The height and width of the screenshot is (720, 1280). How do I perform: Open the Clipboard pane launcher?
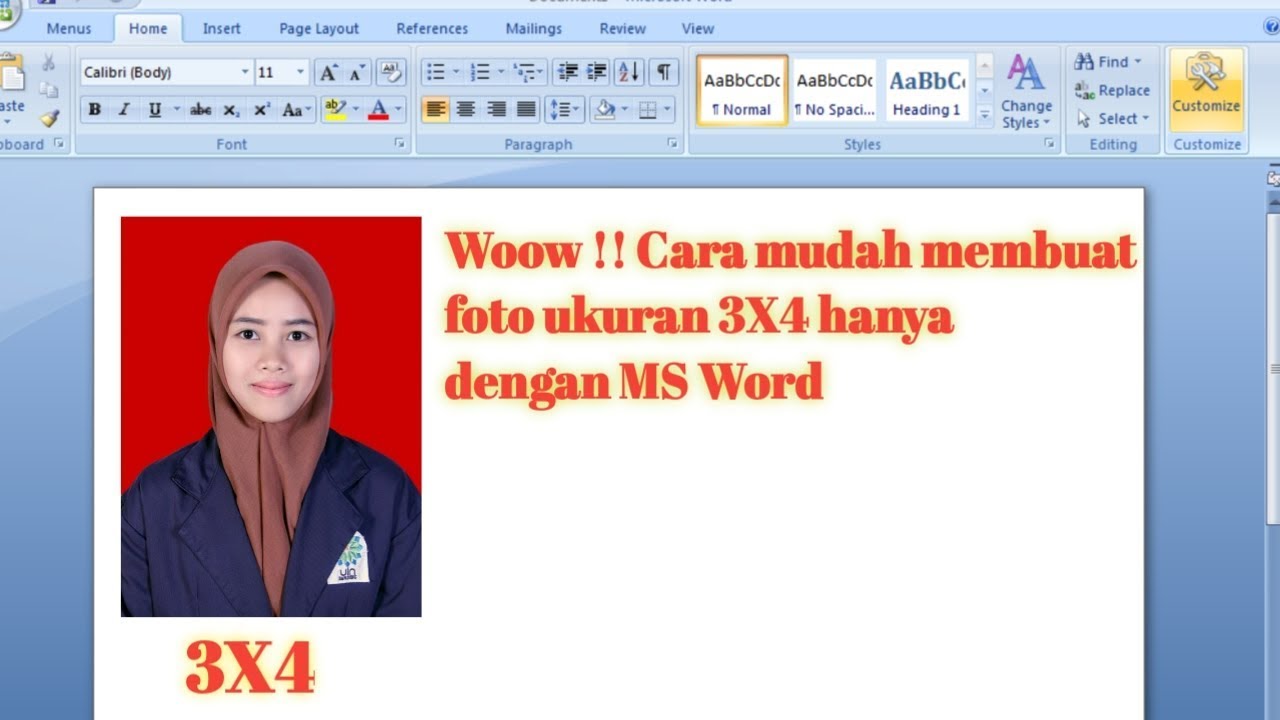pyautogui.click(x=59, y=144)
